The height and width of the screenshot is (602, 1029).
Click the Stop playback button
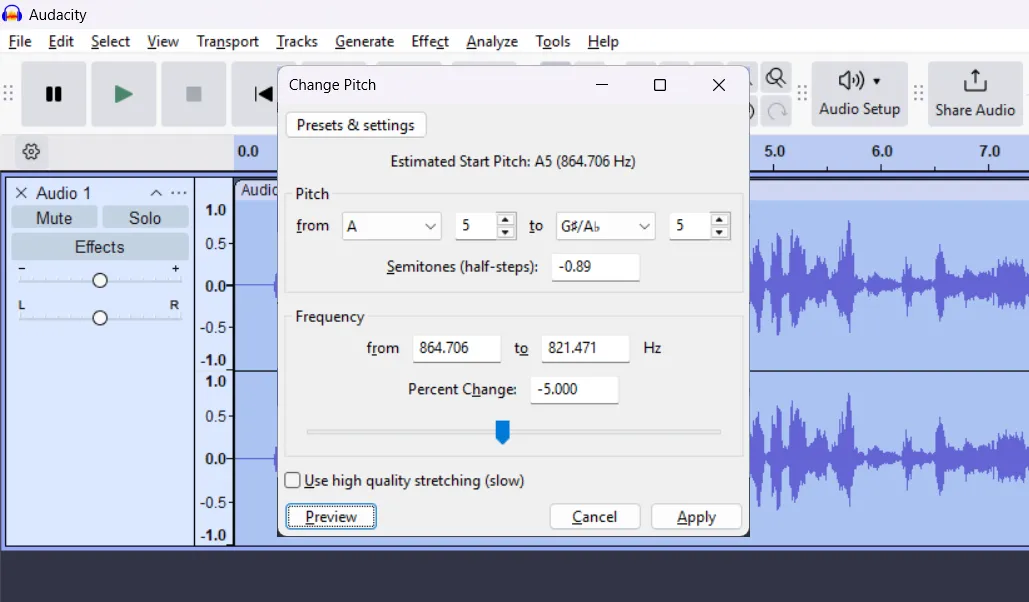click(x=193, y=94)
